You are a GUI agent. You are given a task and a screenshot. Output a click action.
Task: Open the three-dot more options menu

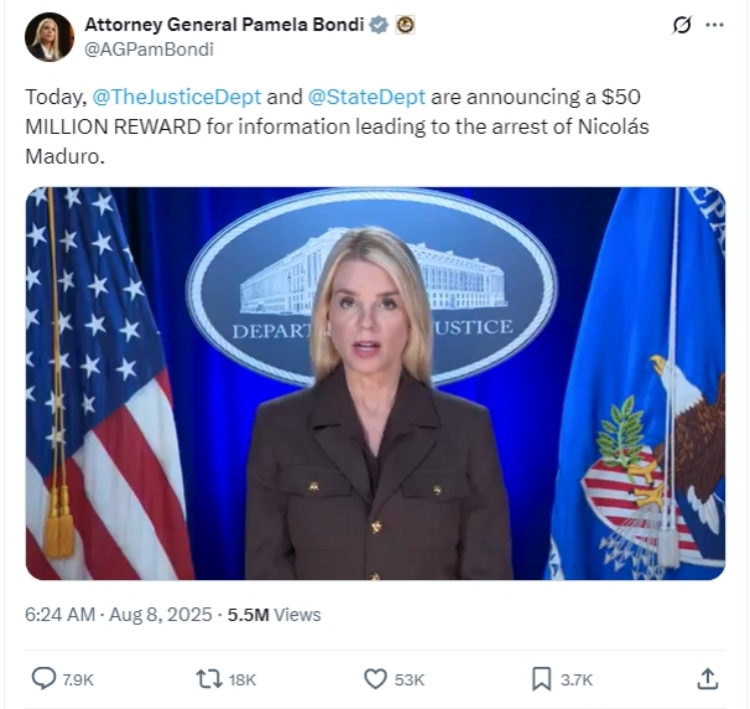pos(715,25)
